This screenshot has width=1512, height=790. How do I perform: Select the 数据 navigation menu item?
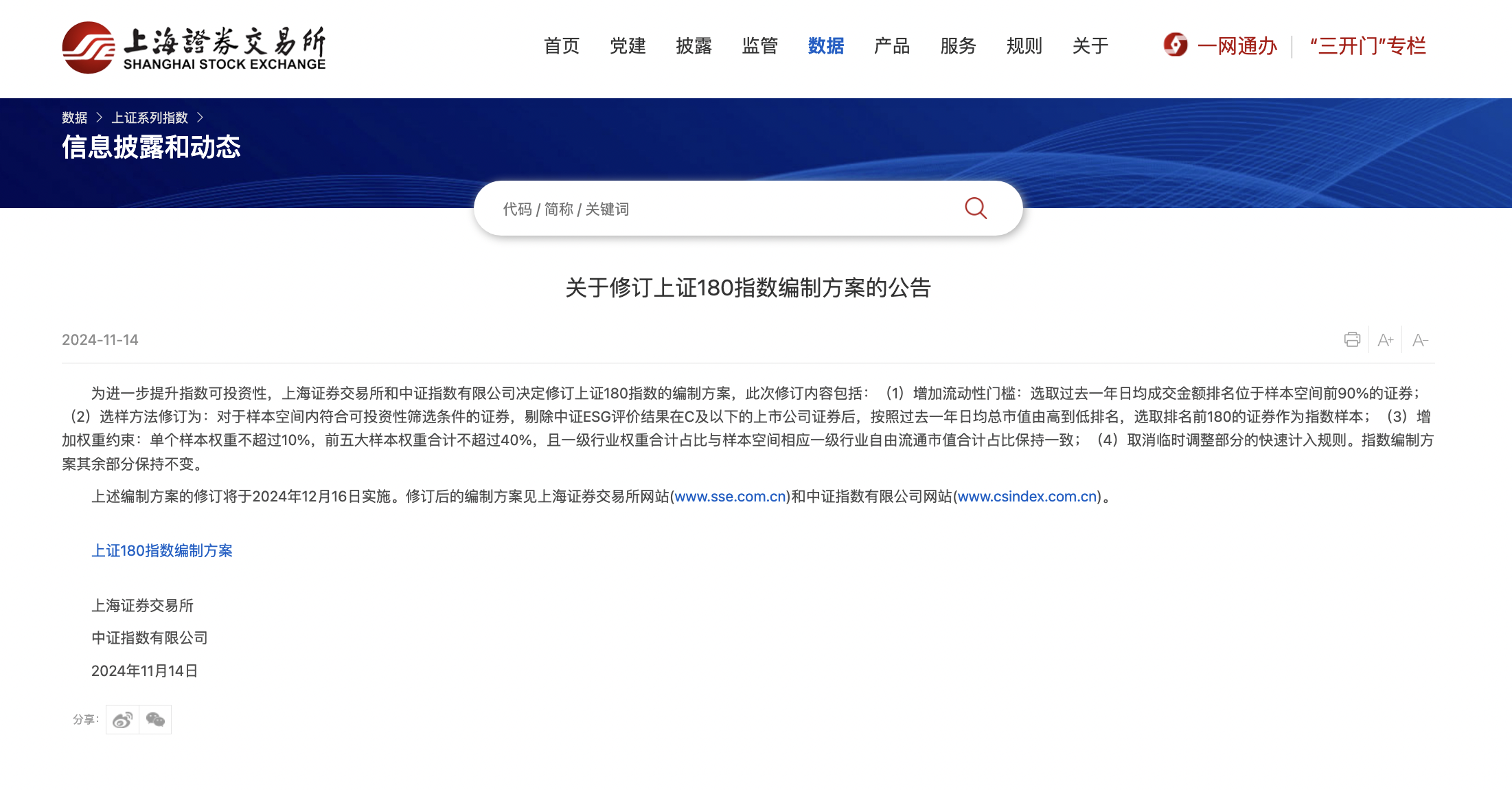point(825,46)
